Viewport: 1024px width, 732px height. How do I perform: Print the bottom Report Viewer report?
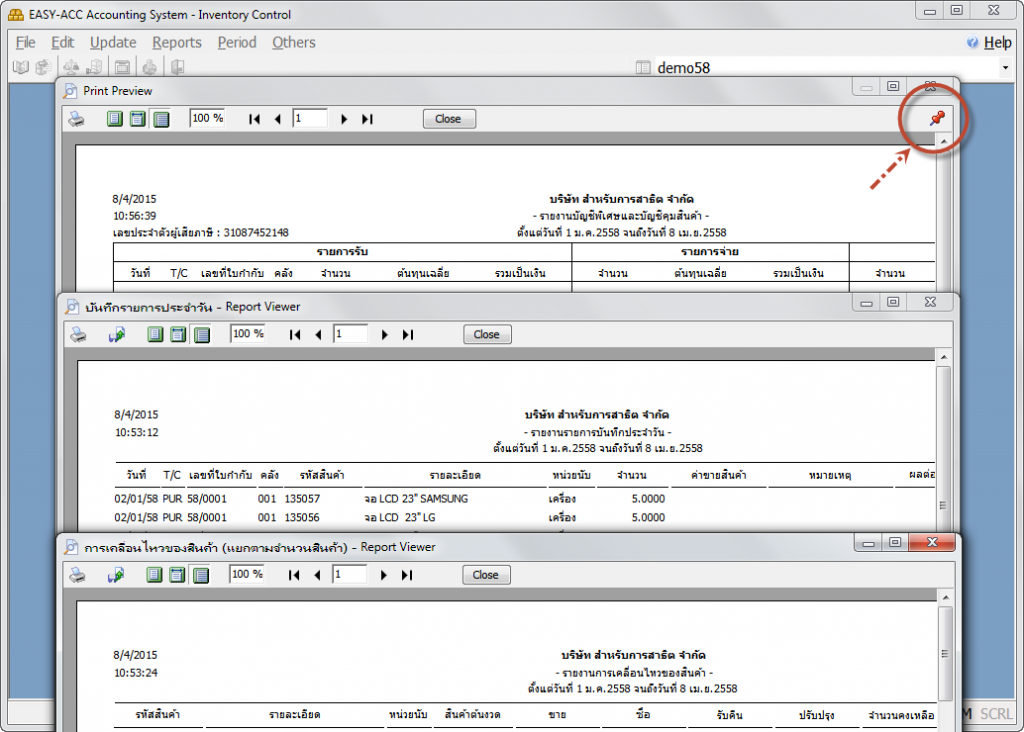point(77,575)
